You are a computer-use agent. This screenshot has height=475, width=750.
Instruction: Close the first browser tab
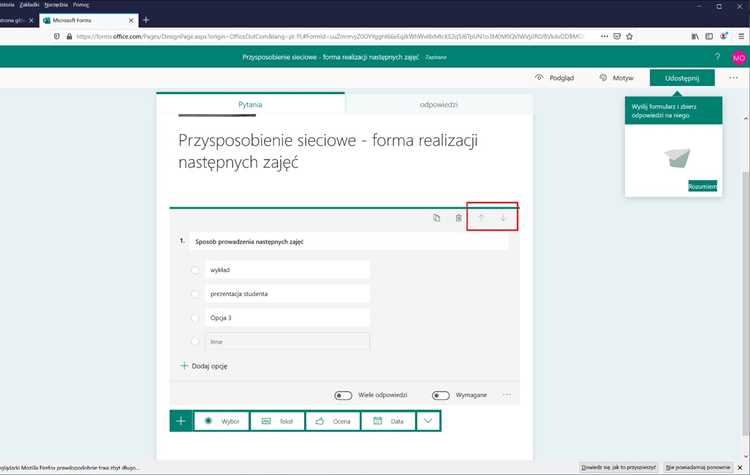point(31,21)
